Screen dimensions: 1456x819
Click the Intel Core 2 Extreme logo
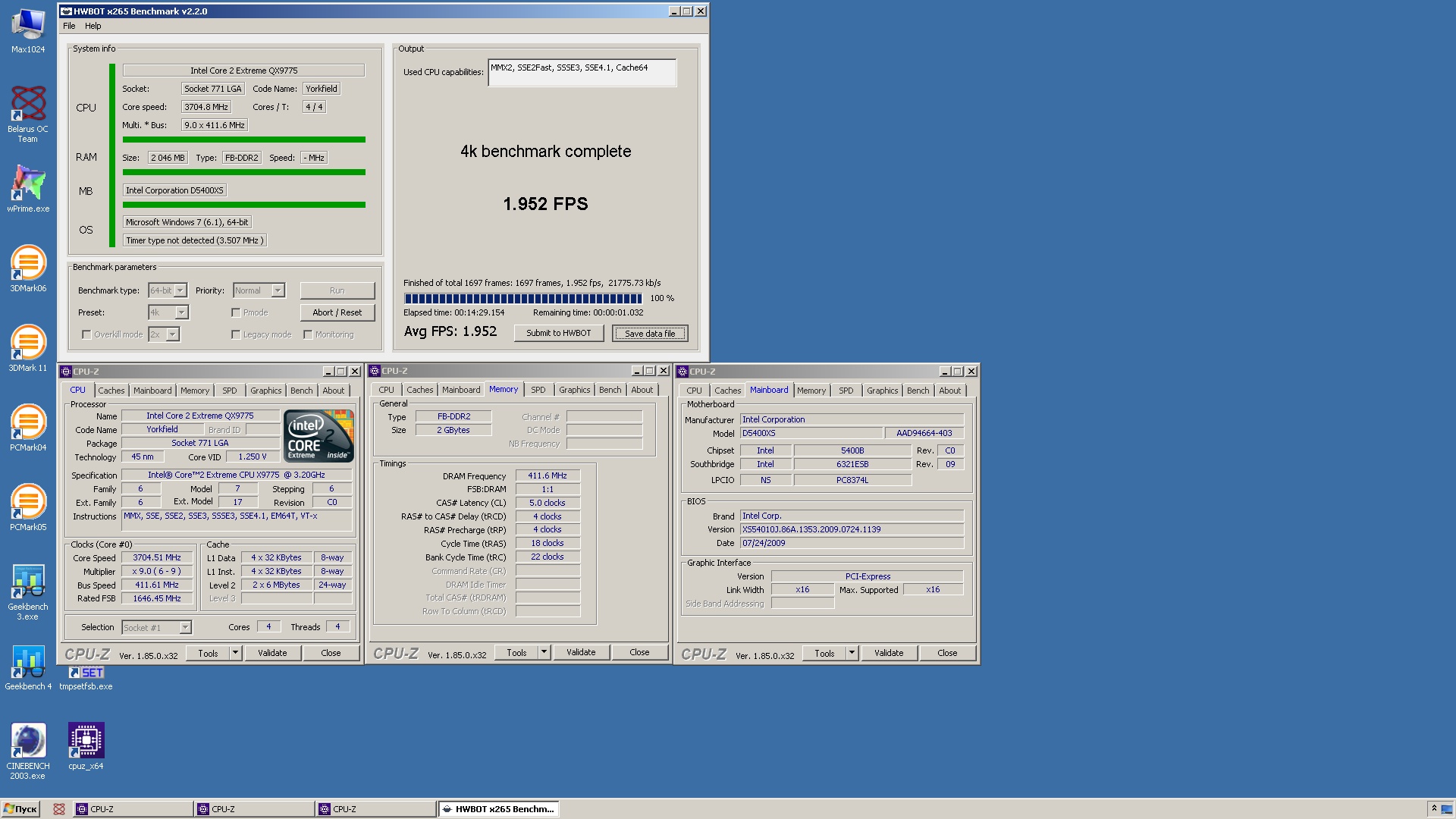click(x=318, y=436)
